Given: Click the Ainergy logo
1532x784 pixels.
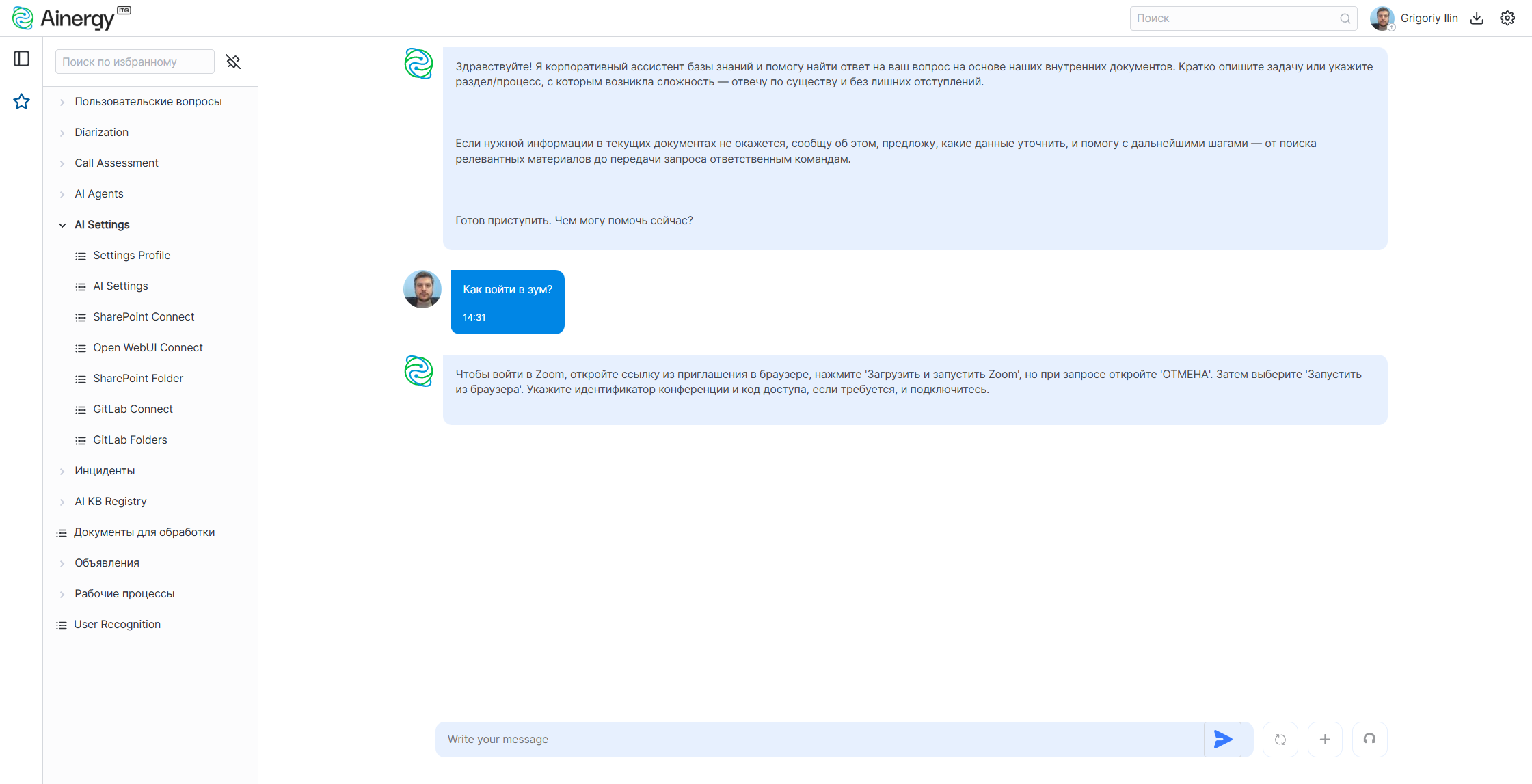Looking at the screenshot, I should 72,18.
